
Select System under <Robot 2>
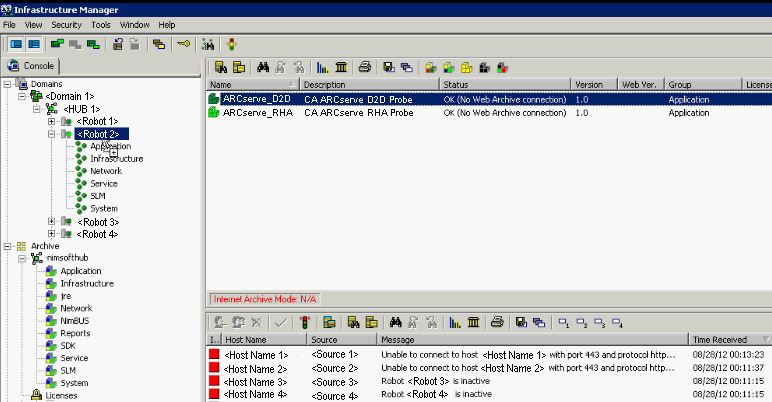pyautogui.click(x=104, y=208)
